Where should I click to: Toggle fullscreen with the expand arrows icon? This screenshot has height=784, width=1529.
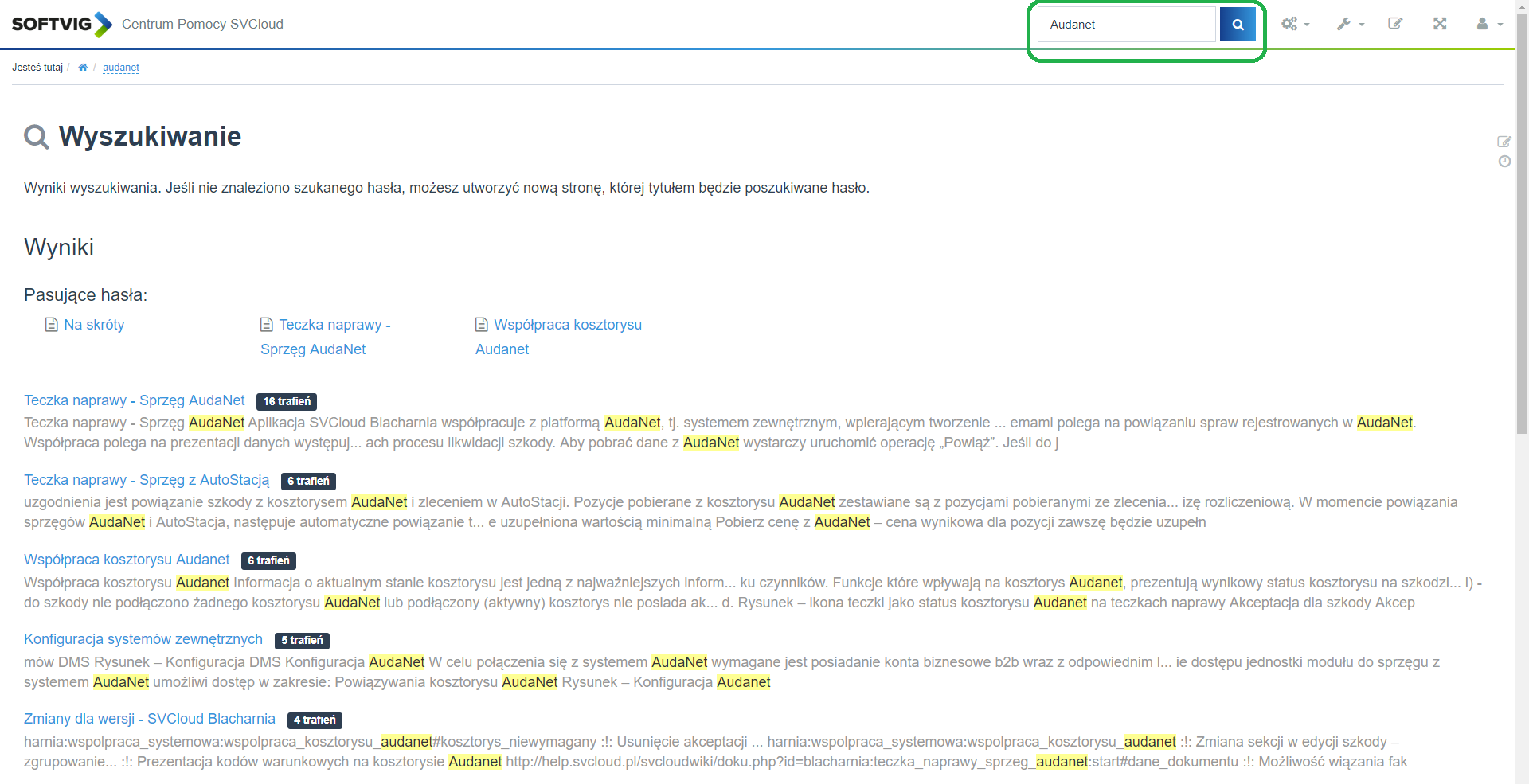pos(1440,24)
